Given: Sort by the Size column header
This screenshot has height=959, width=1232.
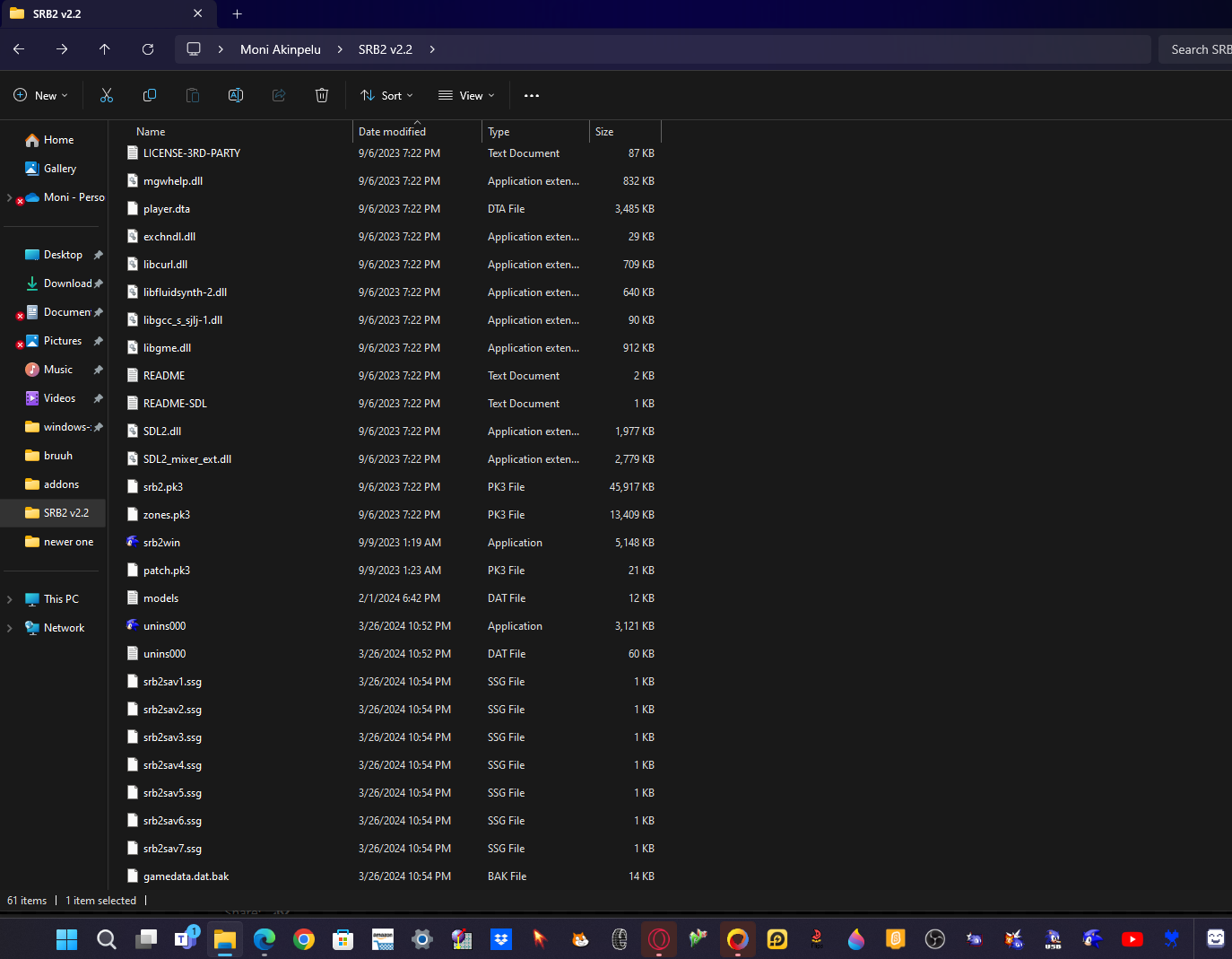Looking at the screenshot, I should tap(625, 131).
